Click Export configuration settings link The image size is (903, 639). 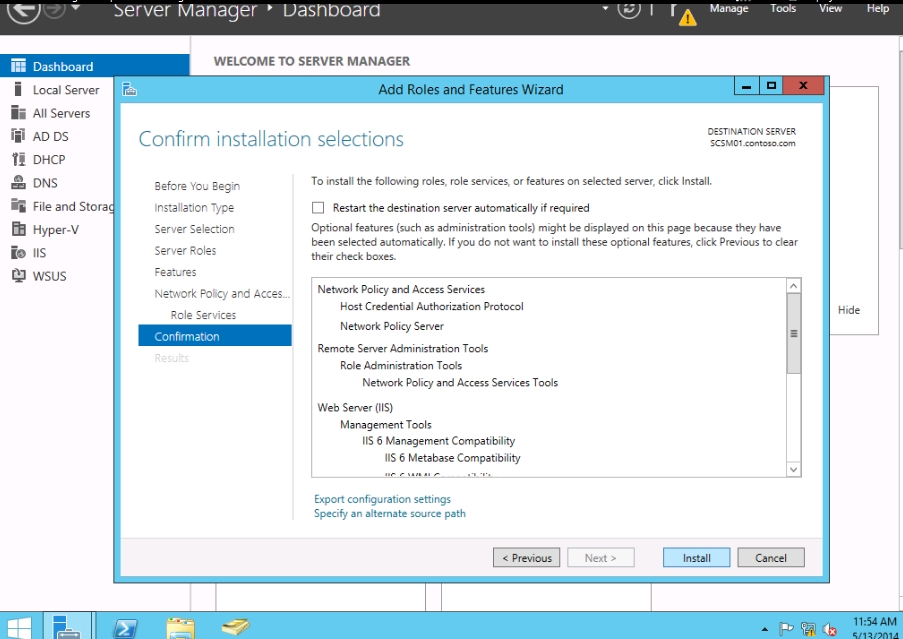382,499
